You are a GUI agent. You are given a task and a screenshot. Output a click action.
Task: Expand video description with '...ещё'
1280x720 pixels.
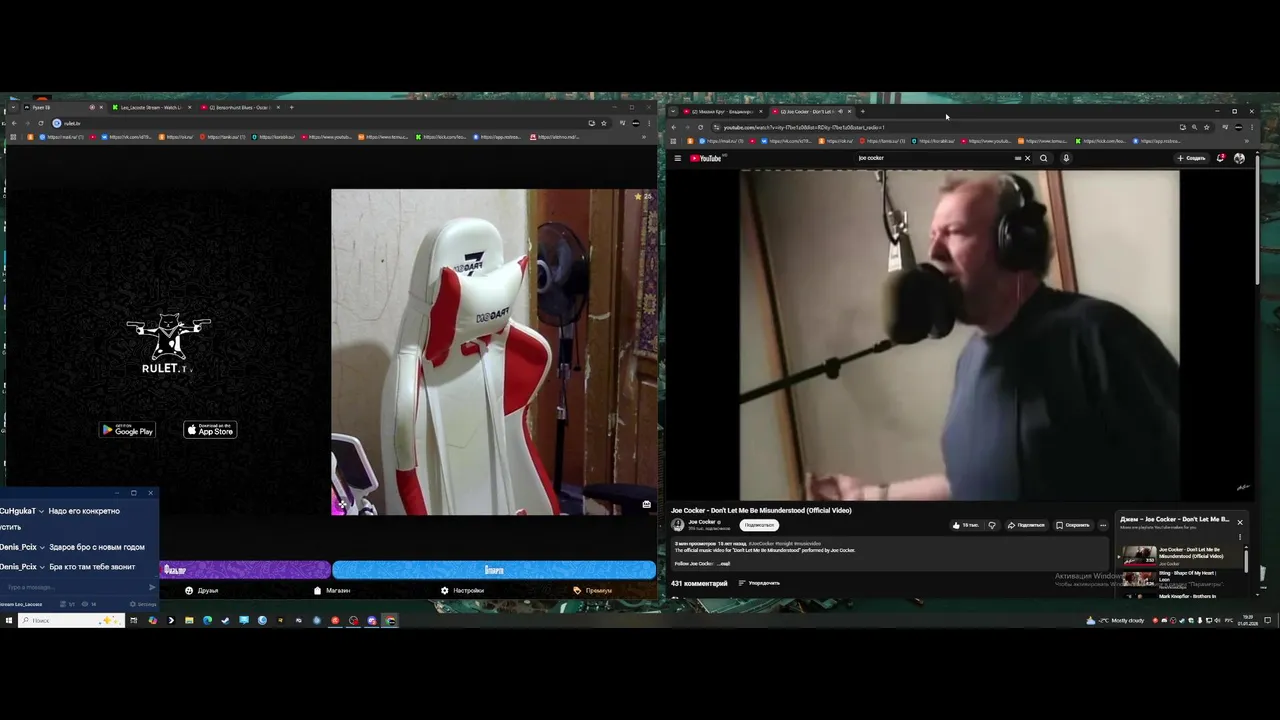pyautogui.click(x=723, y=564)
